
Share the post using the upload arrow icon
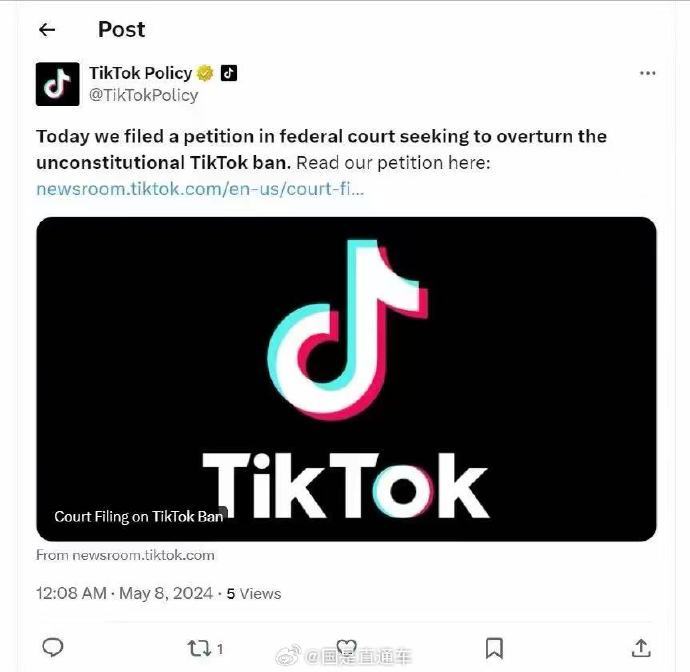coord(641,648)
